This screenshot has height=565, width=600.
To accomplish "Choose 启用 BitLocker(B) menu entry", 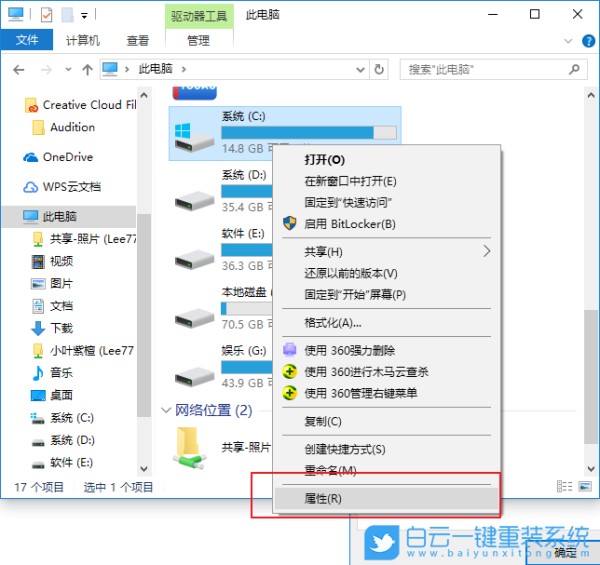I will [x=386, y=224].
